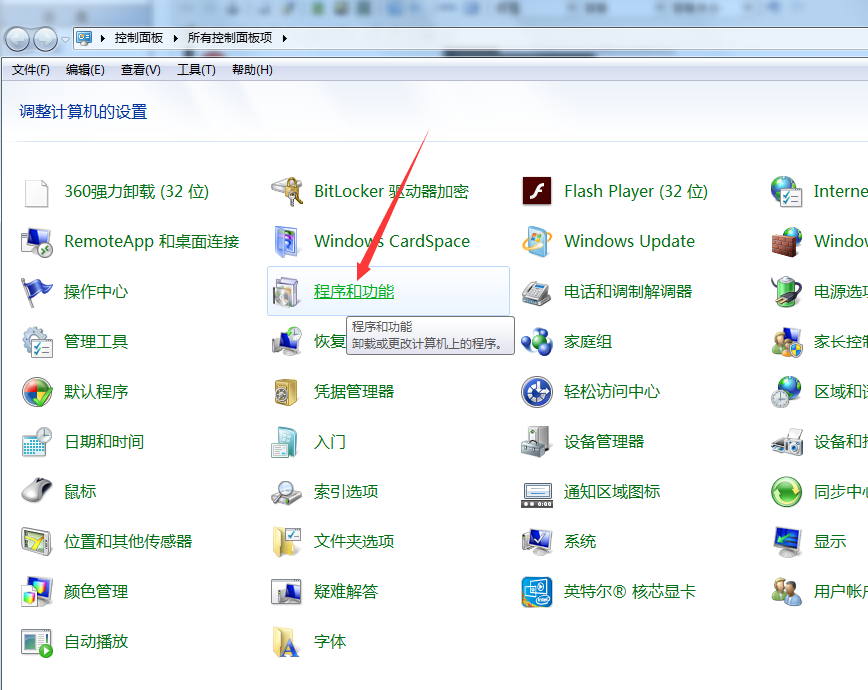This screenshot has width=868, height=690.
Task: Click the 显示 monitor icon
Action: [787, 542]
